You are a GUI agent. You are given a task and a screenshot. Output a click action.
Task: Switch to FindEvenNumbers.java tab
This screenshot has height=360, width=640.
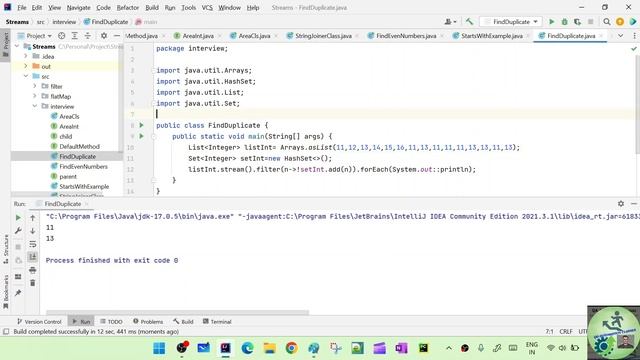(406, 36)
